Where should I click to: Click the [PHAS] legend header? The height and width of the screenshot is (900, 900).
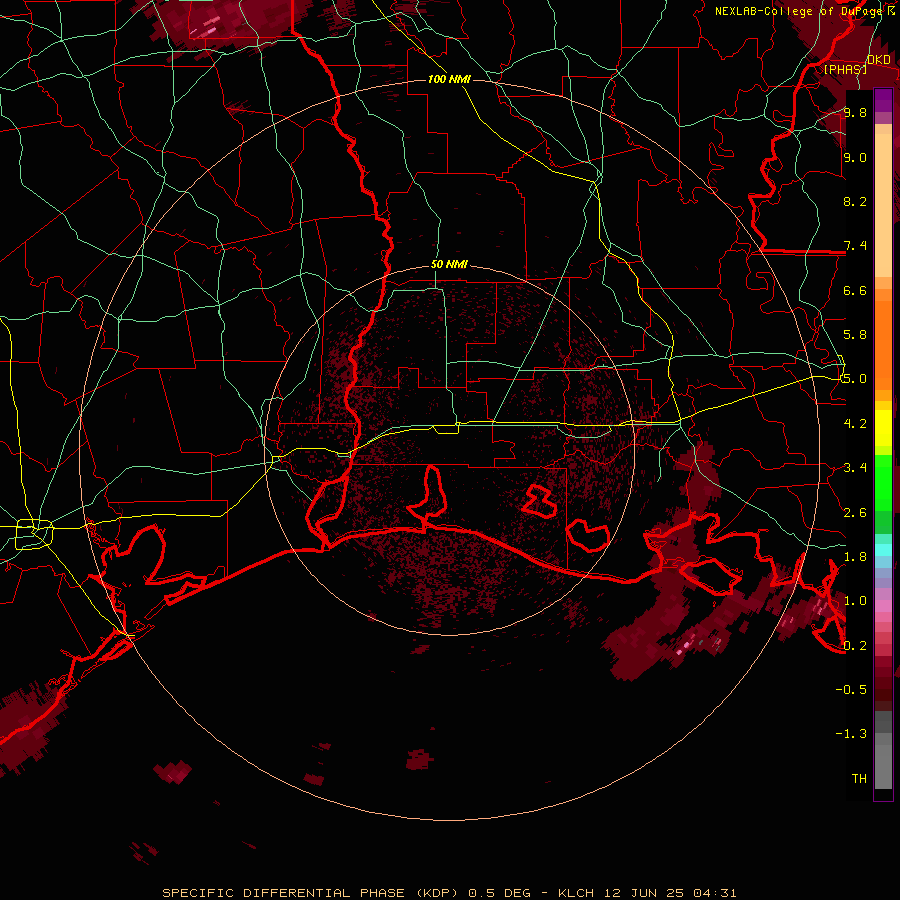(845, 69)
